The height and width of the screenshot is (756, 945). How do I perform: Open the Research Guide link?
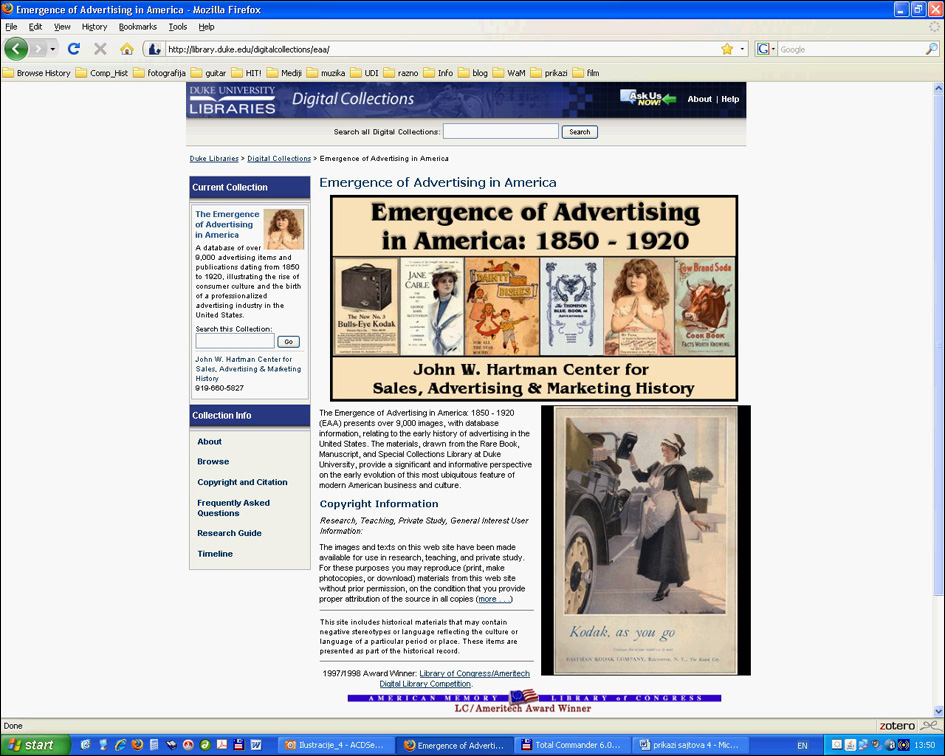pyautogui.click(x=229, y=533)
